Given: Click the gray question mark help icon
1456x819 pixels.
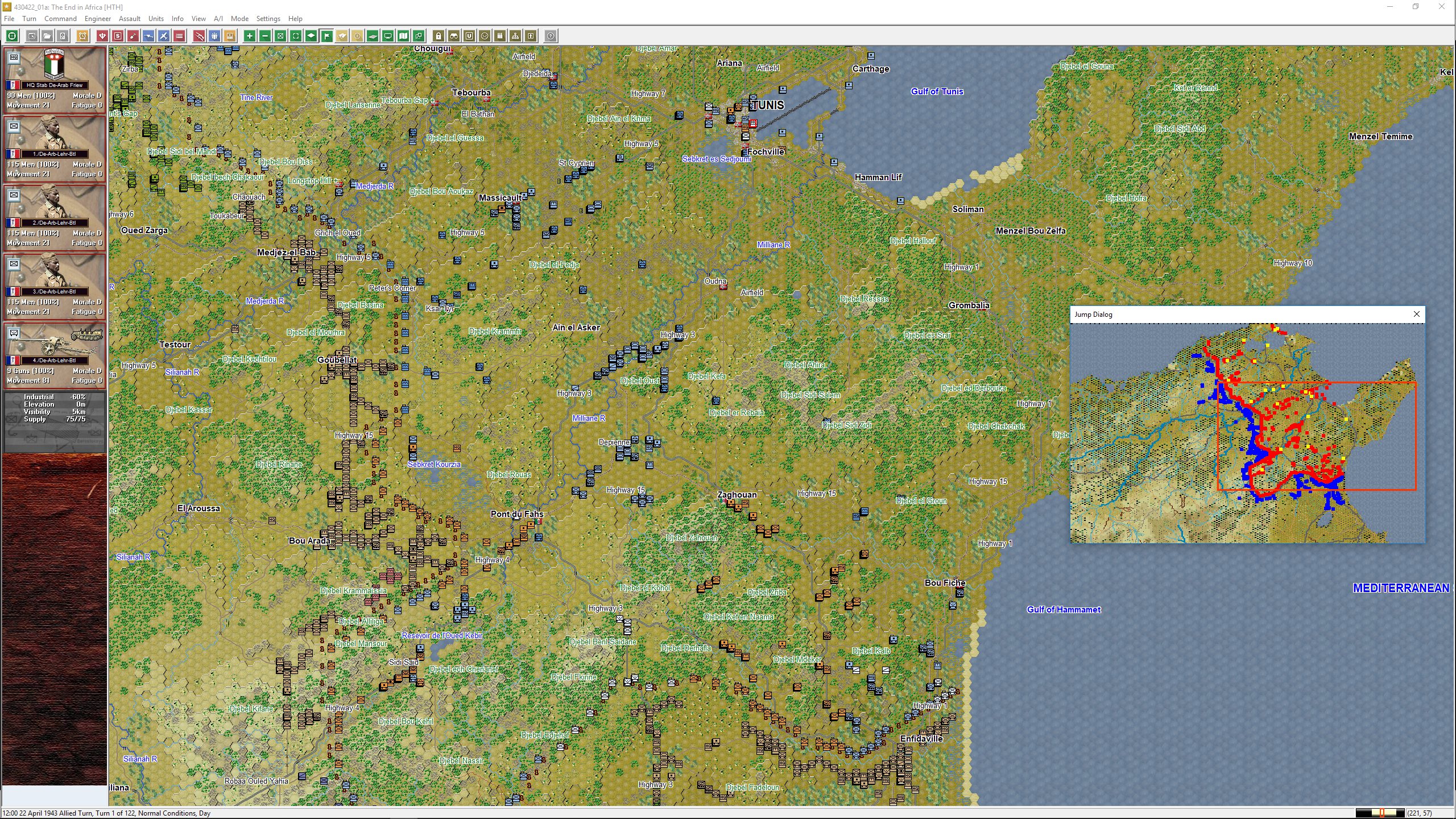Looking at the screenshot, I should tap(551, 36).
